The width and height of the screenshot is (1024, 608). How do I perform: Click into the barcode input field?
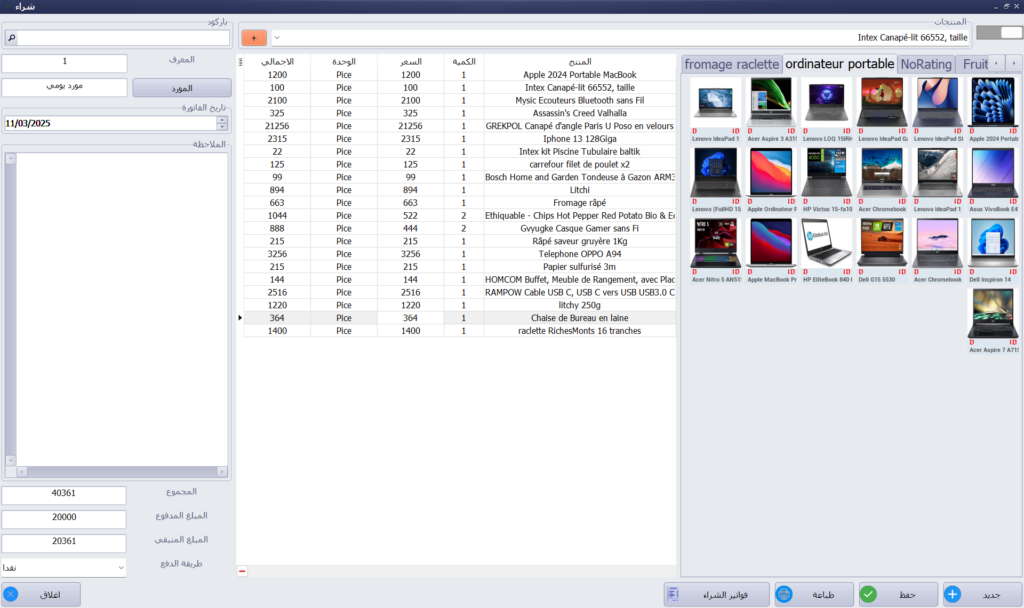123,38
